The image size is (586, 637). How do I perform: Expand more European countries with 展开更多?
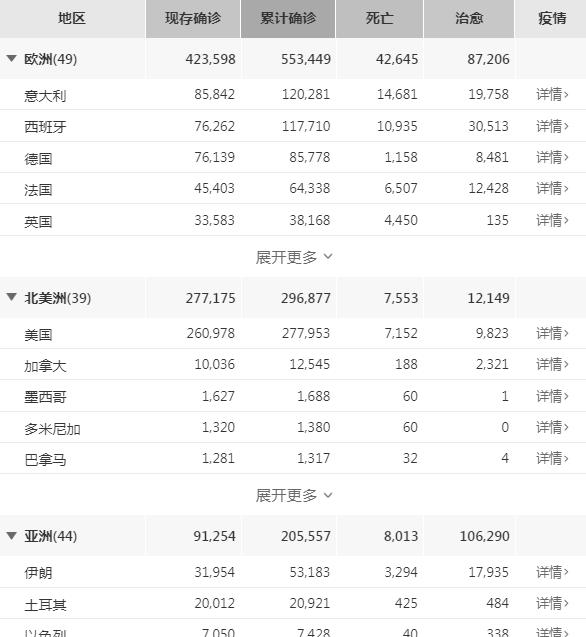293,257
